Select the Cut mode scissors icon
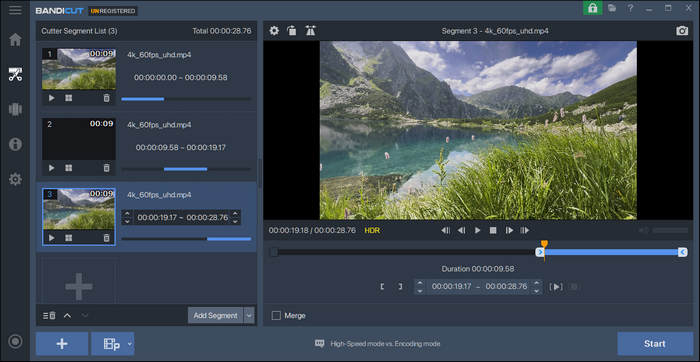This screenshot has width=700, height=362. [x=15, y=74]
